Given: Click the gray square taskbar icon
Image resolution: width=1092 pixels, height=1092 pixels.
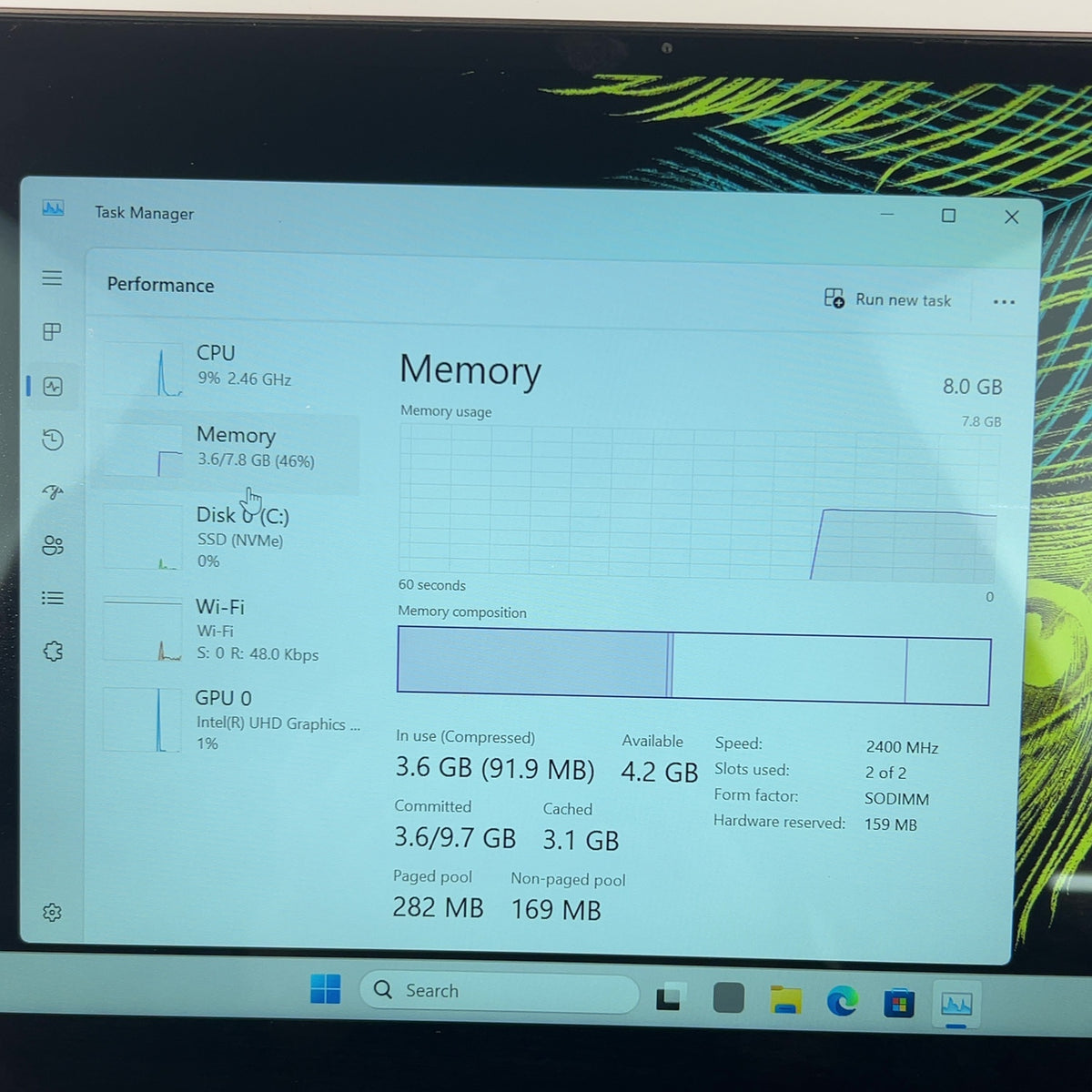Looking at the screenshot, I should pyautogui.click(x=728, y=998).
